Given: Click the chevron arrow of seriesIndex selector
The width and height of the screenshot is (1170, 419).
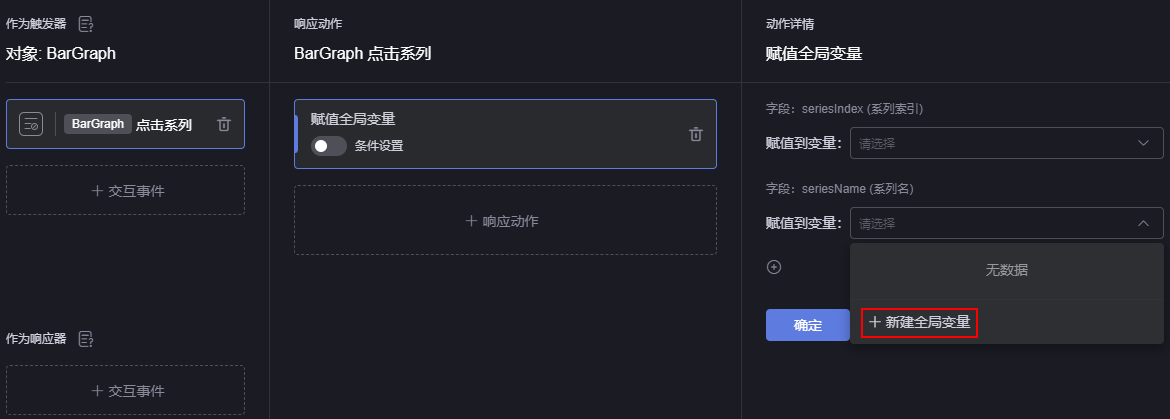Looking at the screenshot, I should 1143,143.
